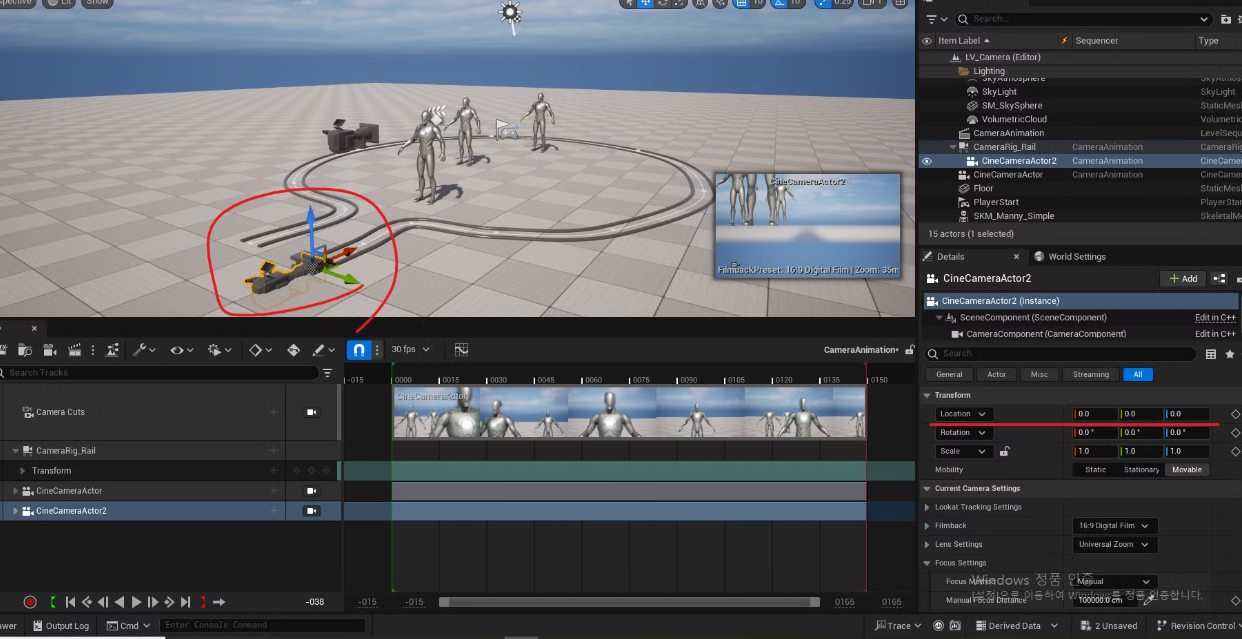
Task: Open the Location type dropdown
Action: click(963, 414)
